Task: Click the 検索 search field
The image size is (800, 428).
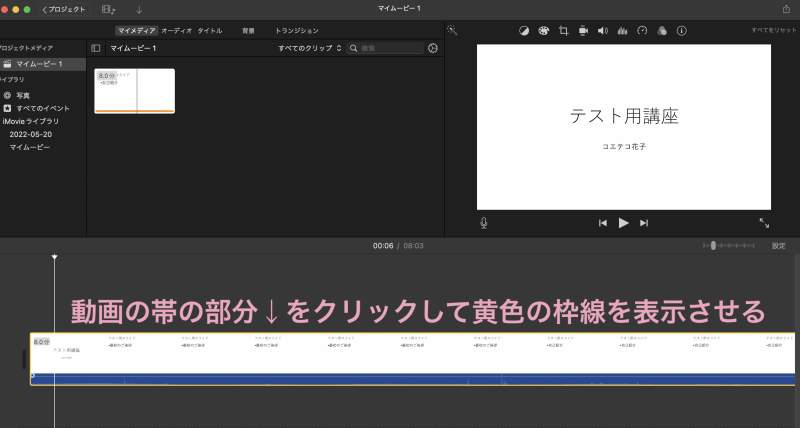Action: pos(385,48)
